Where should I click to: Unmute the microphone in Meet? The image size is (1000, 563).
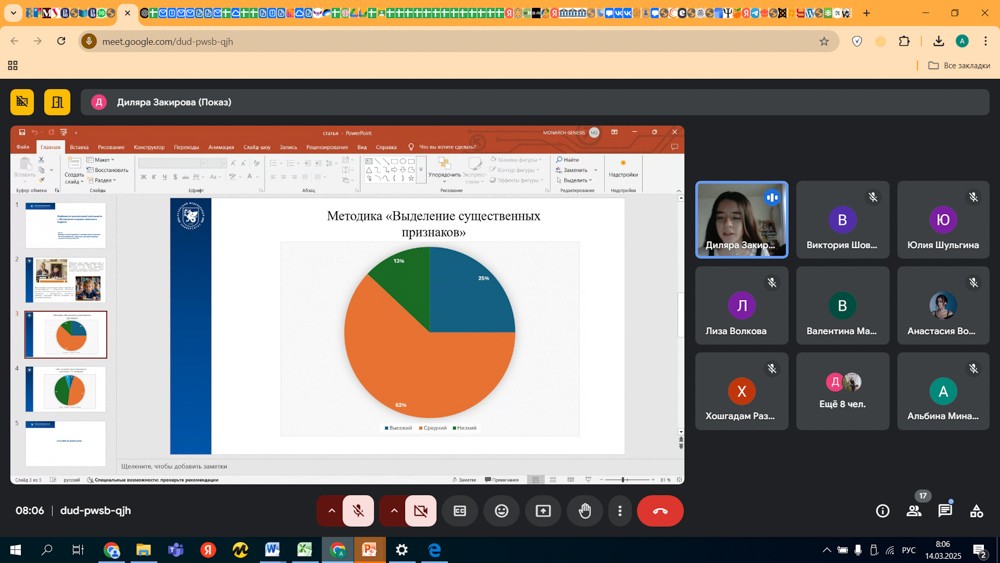click(358, 511)
